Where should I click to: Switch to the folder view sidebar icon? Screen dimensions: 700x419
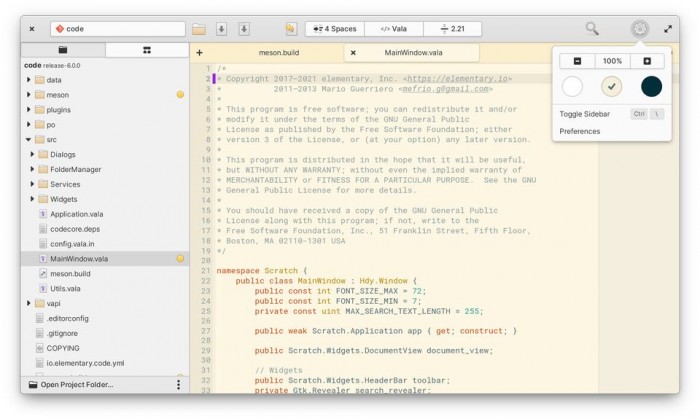point(62,50)
